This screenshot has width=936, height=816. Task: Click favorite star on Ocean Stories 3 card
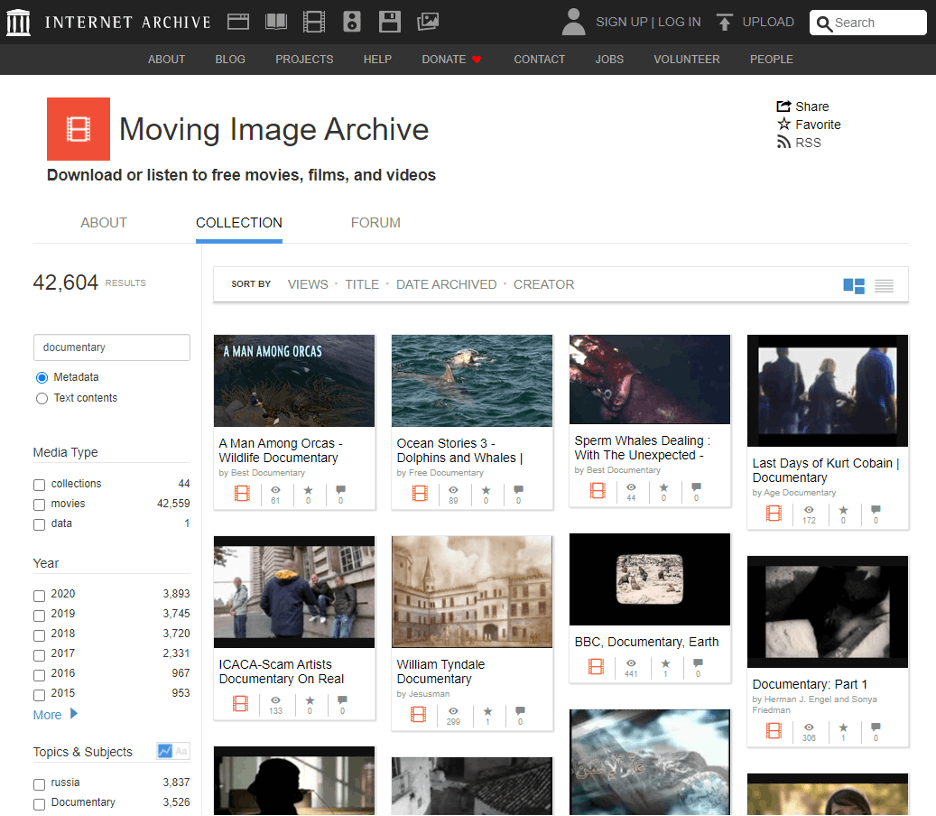(x=486, y=490)
